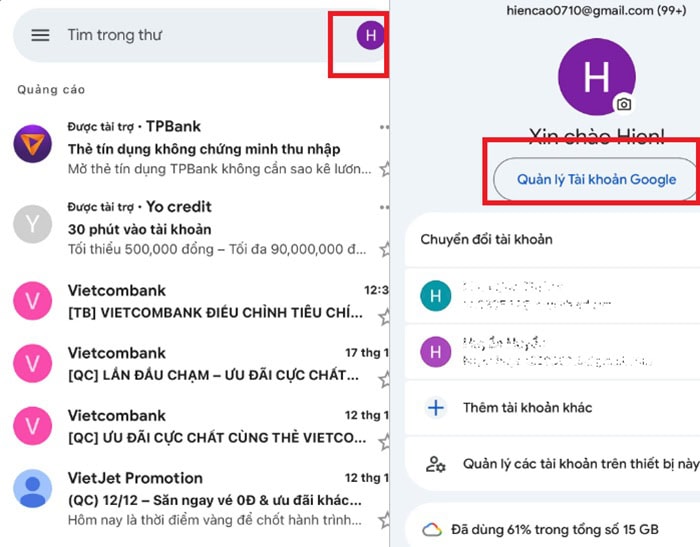
Task: Click the hiencao0710@gmail.com address text
Action: pyautogui.click(x=579, y=10)
